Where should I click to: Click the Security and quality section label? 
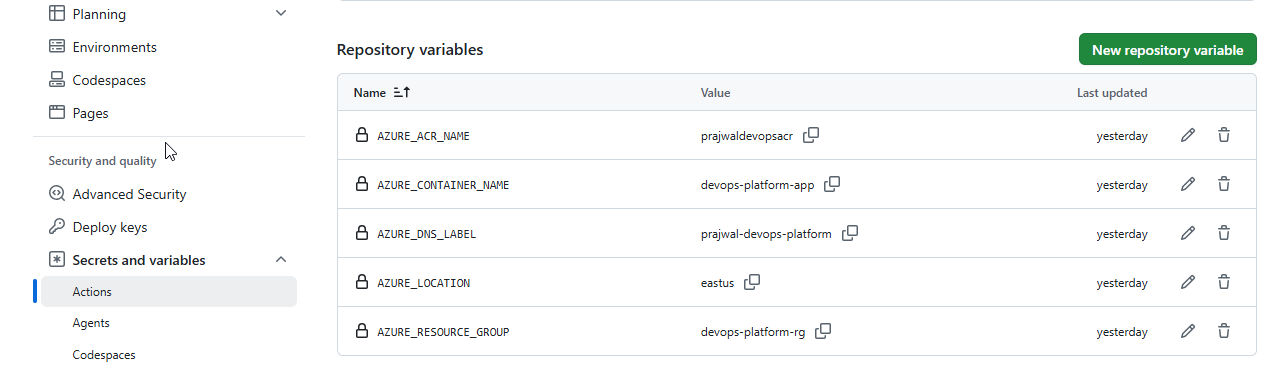[x=102, y=161]
